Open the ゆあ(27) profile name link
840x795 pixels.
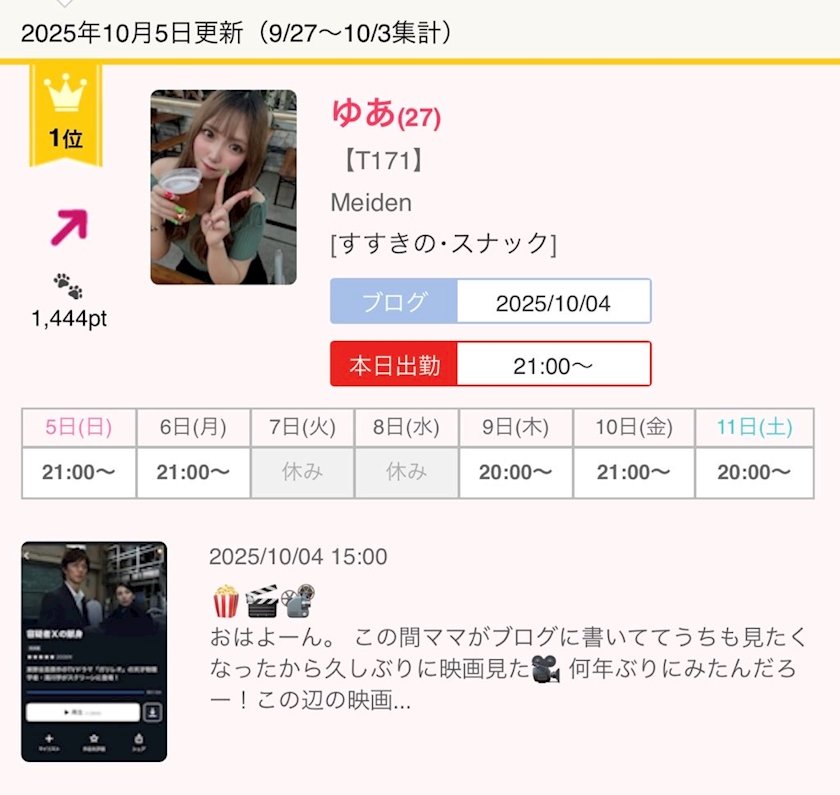click(x=386, y=114)
